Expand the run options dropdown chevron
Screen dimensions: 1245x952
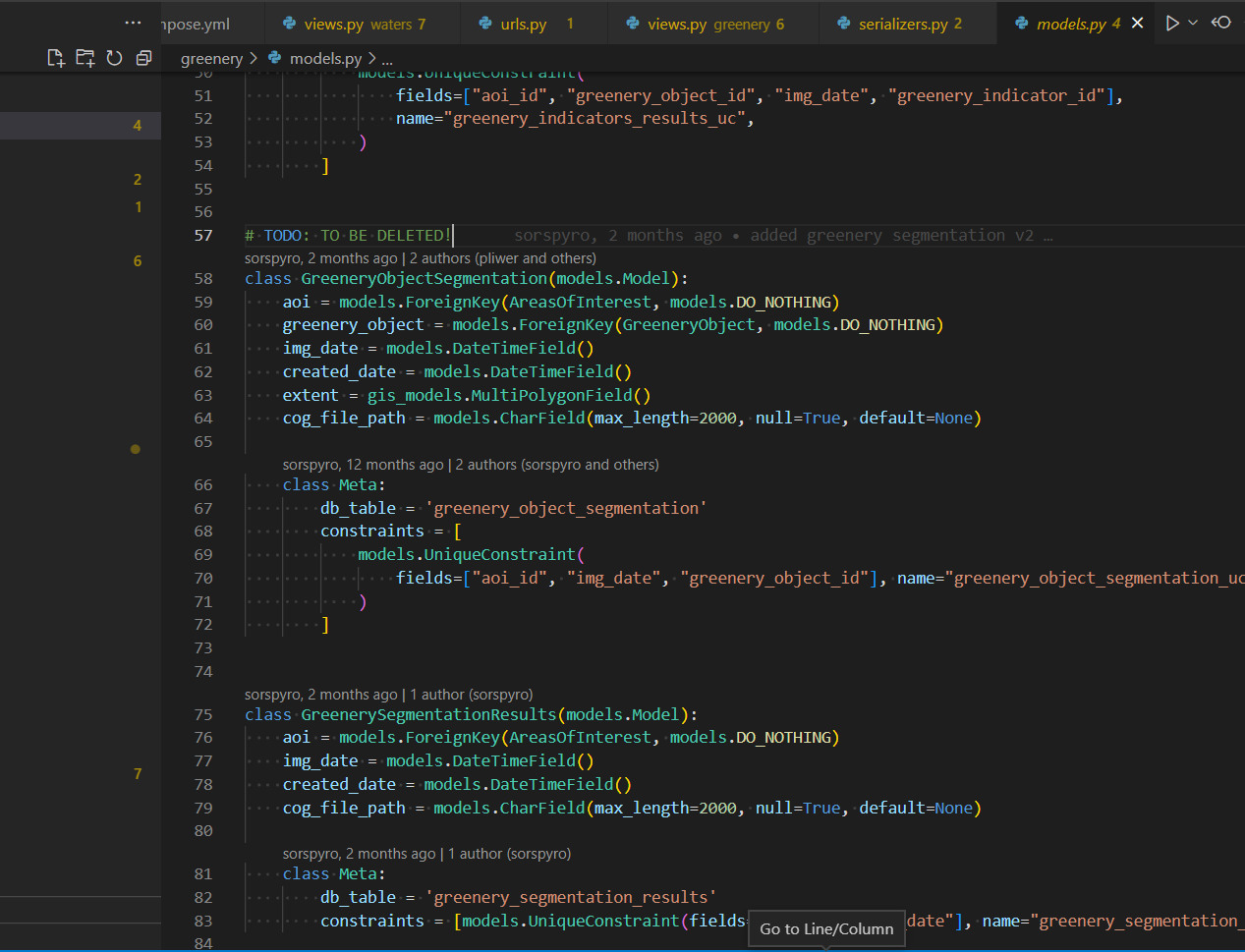coord(1193,23)
